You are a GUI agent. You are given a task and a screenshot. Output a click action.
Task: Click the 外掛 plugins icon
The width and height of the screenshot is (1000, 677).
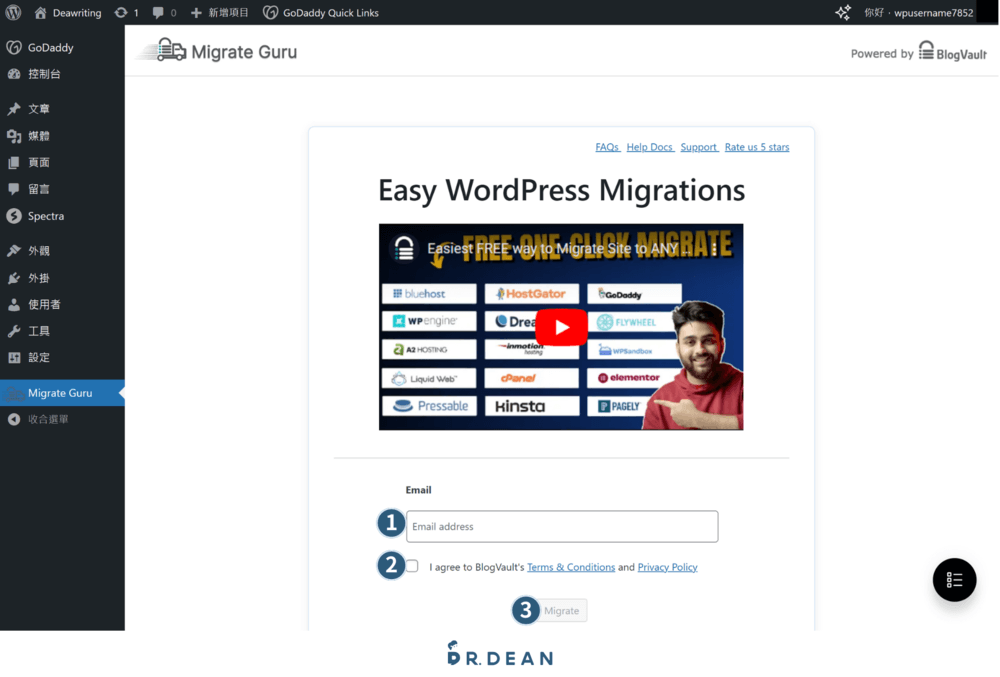point(14,278)
